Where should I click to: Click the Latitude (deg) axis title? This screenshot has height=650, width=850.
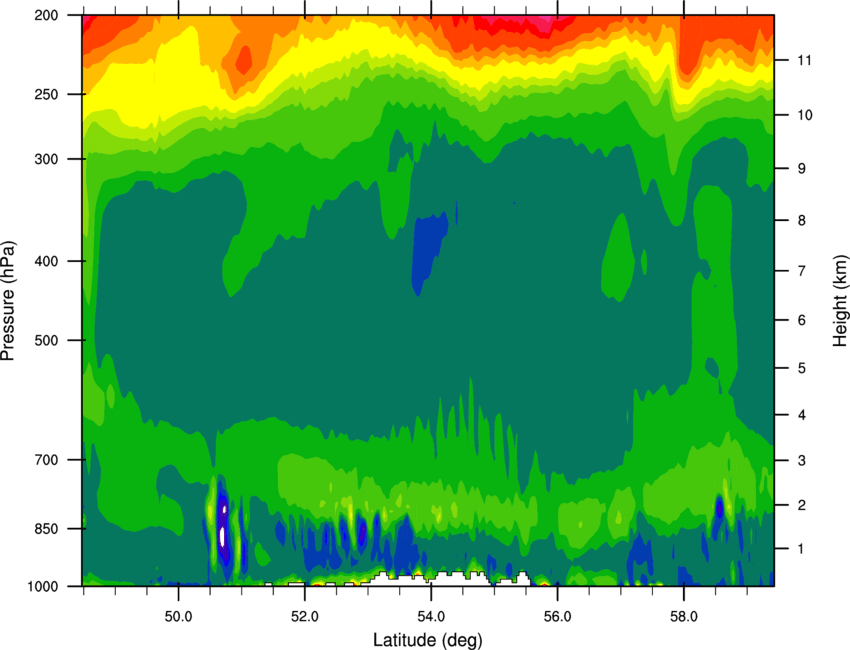(x=428, y=640)
